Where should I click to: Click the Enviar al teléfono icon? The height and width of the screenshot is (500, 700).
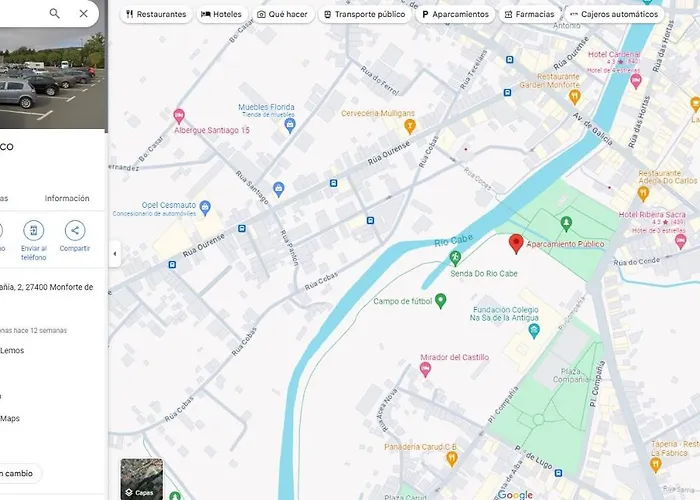tap(33, 231)
